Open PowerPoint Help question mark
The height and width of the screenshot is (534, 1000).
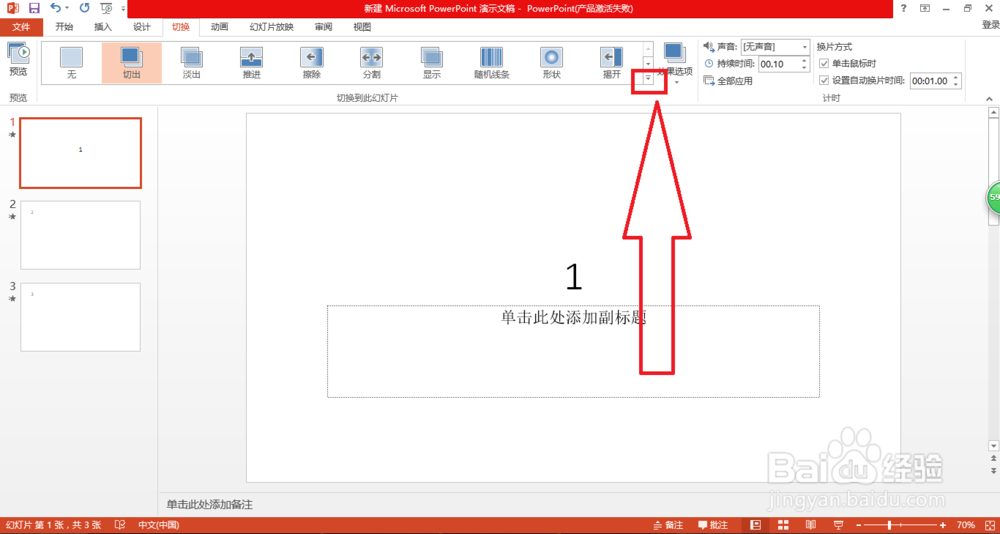[x=904, y=8]
